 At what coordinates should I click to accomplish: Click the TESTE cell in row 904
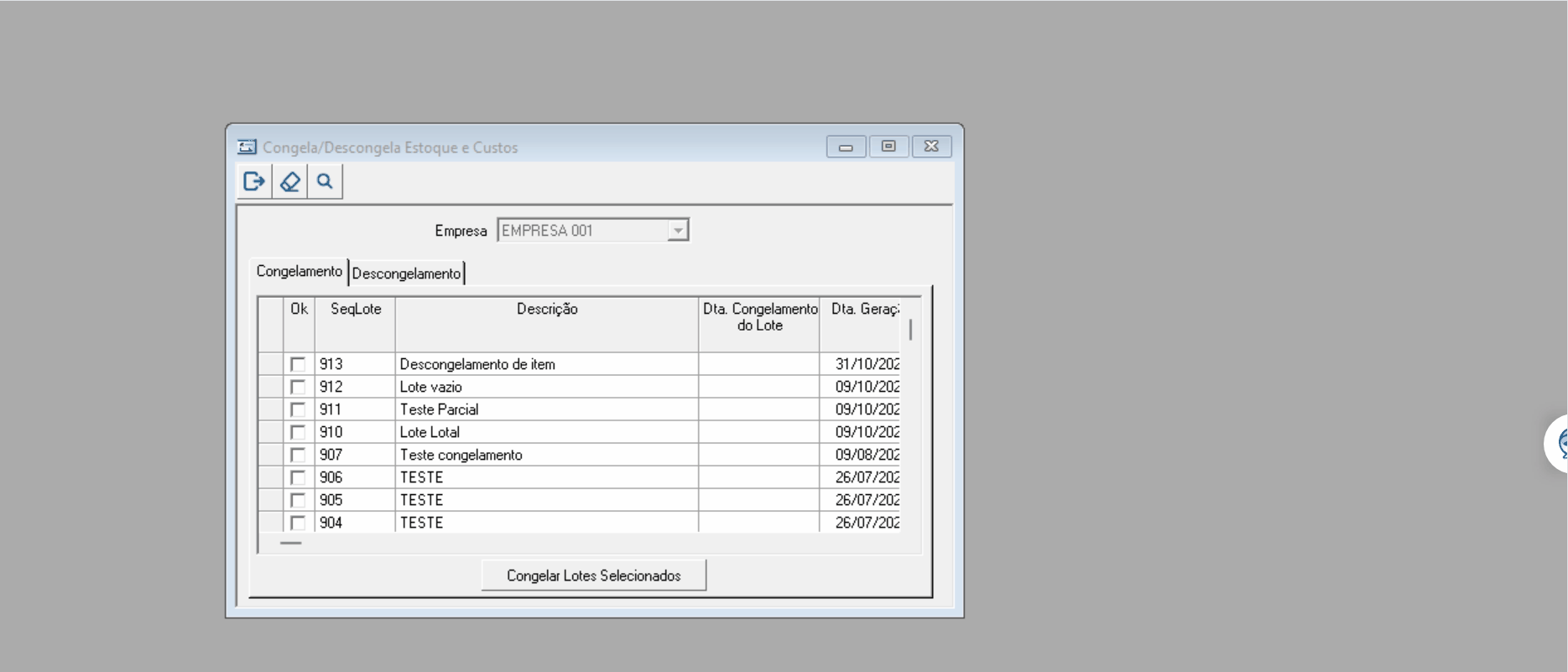tap(547, 523)
